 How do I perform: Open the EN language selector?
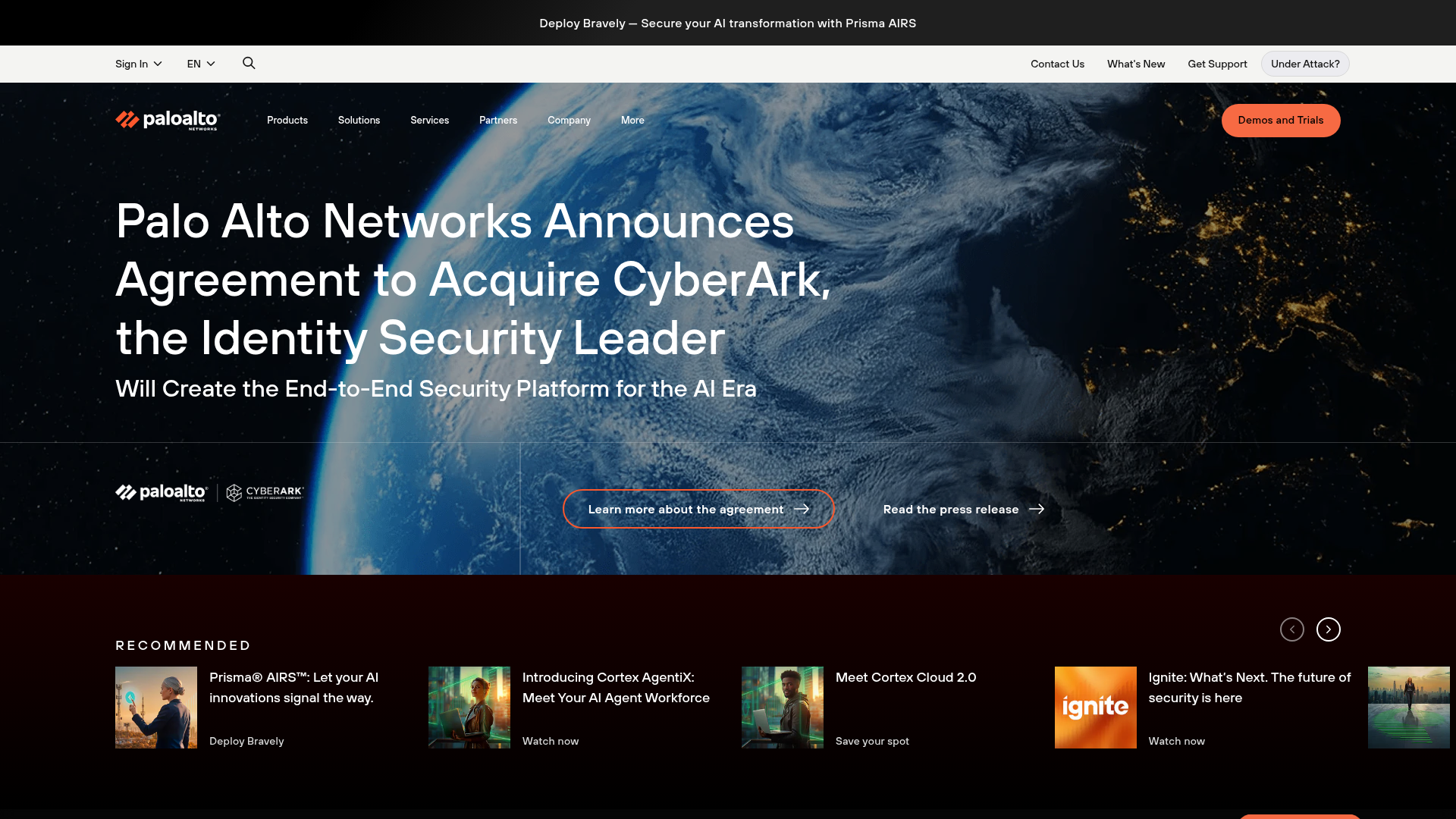point(200,64)
